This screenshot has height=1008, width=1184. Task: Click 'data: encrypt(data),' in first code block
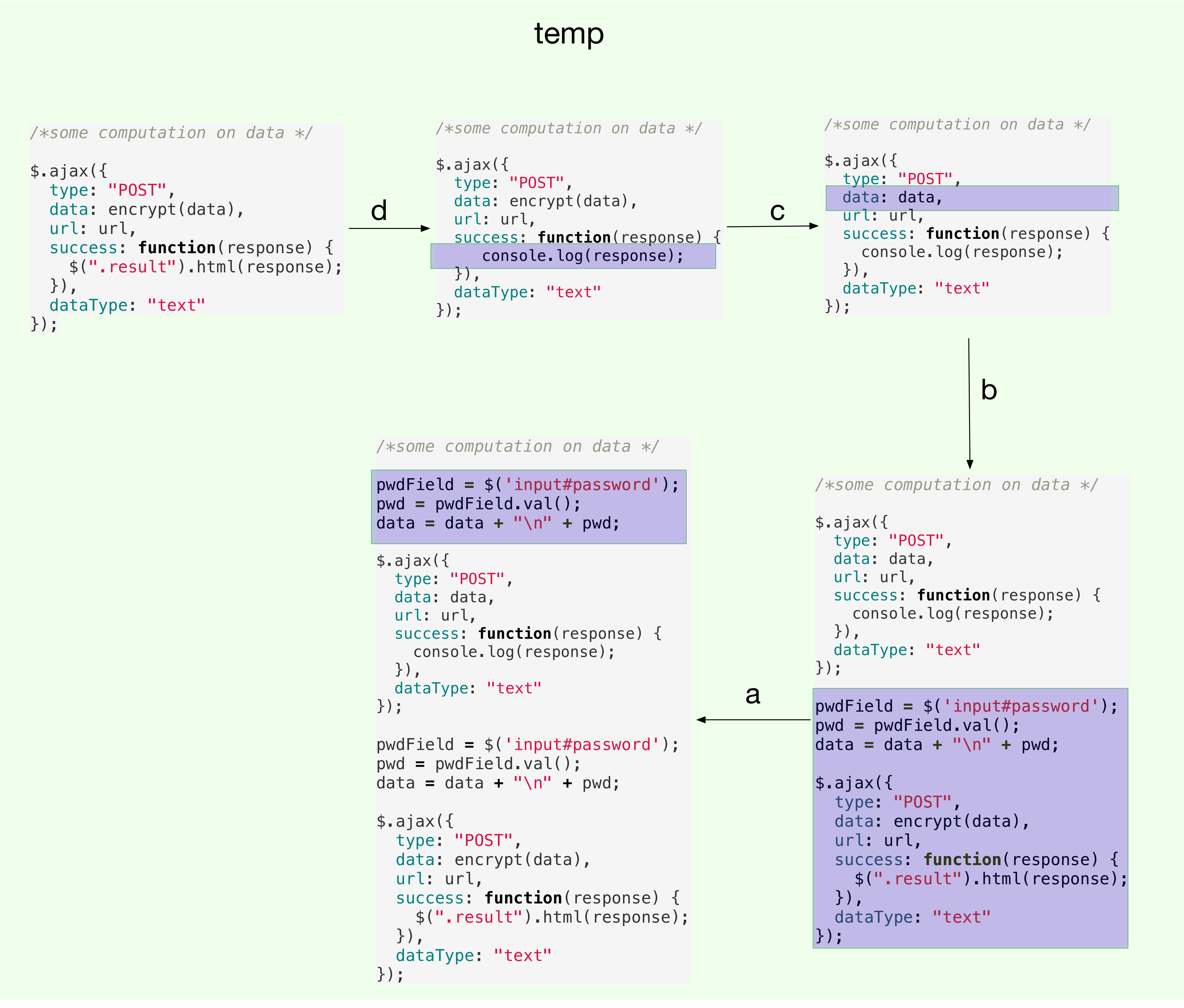[146, 210]
